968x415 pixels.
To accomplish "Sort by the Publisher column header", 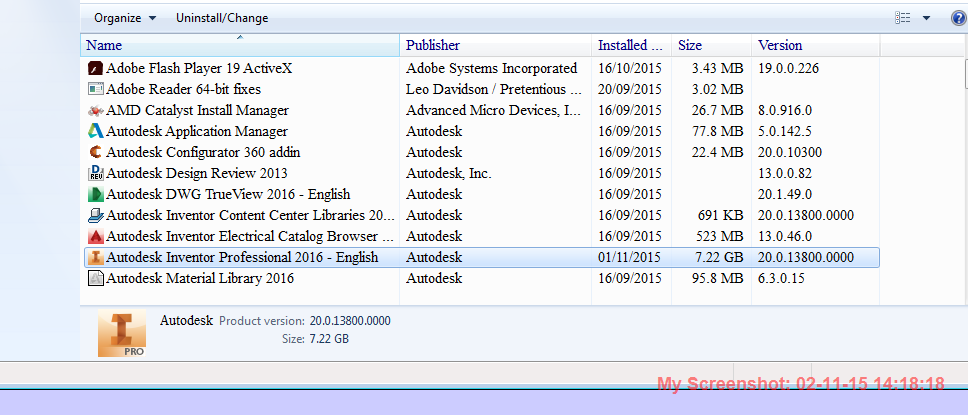I will pyautogui.click(x=496, y=45).
